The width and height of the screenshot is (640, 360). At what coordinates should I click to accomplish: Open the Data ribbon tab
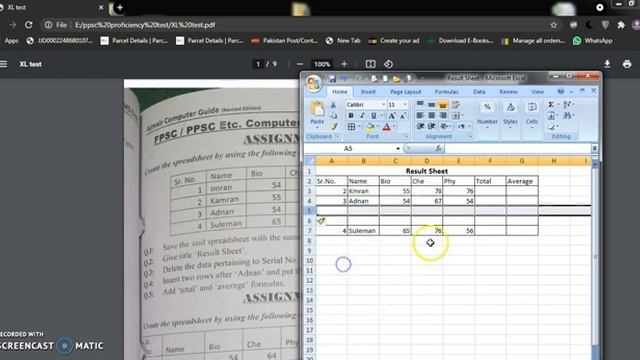[479, 92]
